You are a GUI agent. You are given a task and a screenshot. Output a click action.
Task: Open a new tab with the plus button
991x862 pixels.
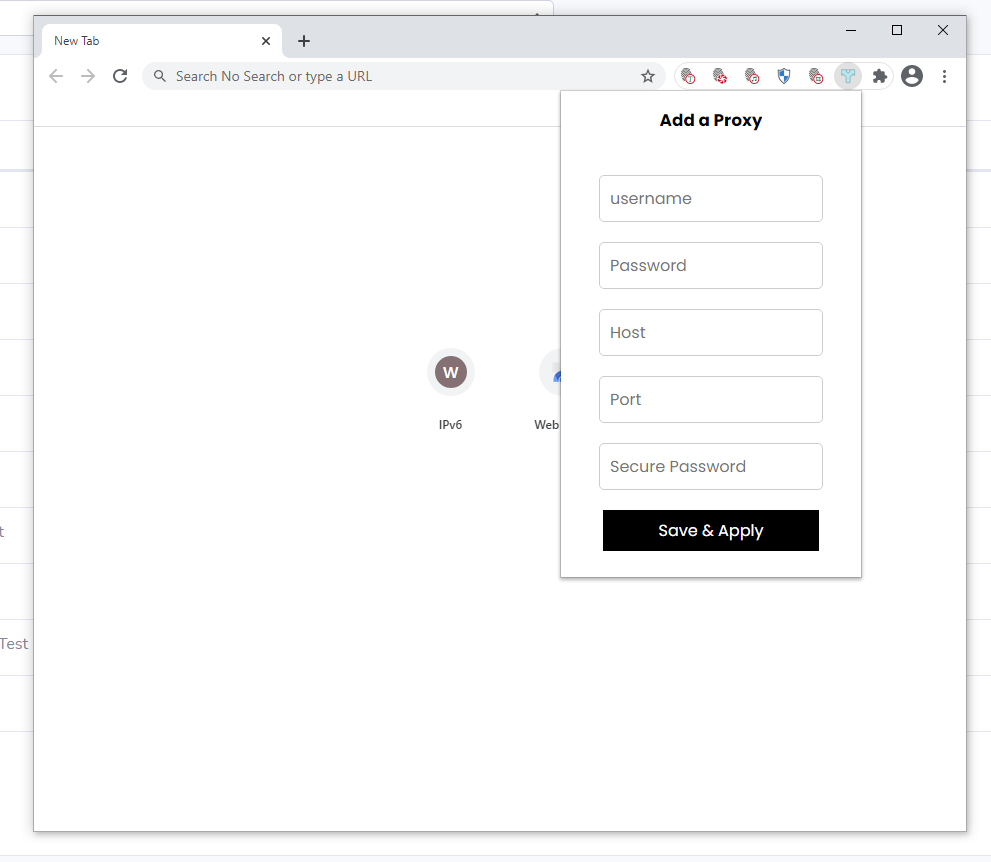pos(303,41)
